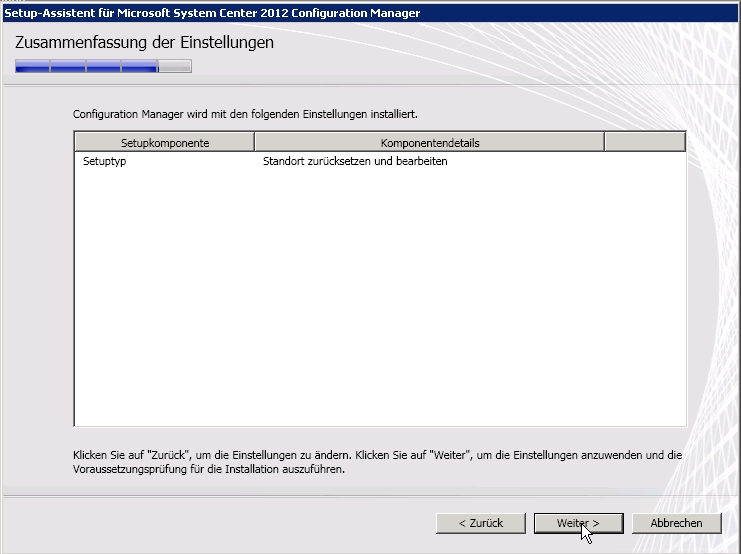
Task: Click the "Komponentendetails" column header
Action: 430,143
